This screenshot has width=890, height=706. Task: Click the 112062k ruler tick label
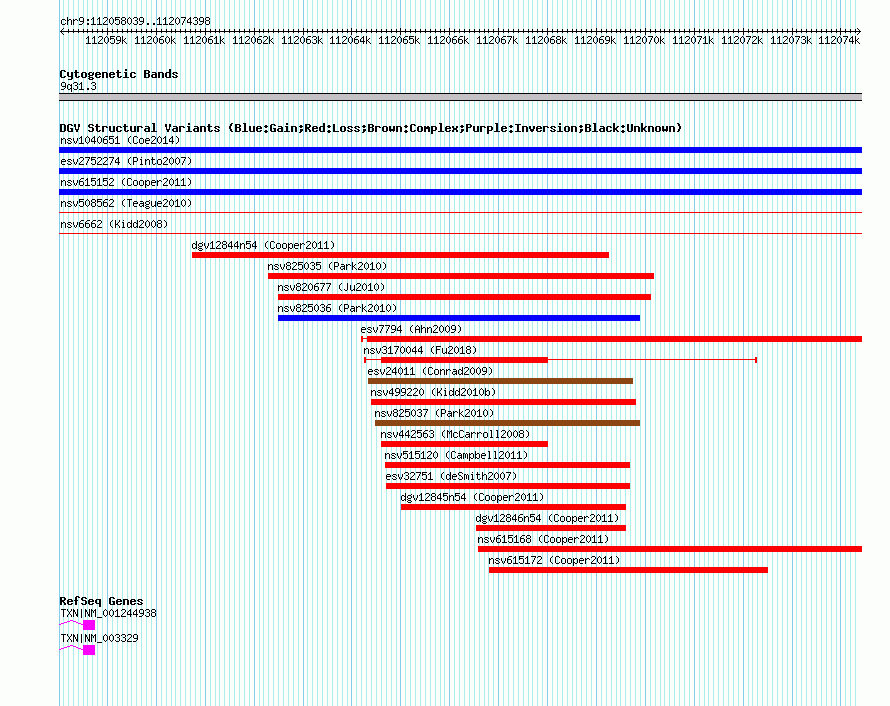253,40
